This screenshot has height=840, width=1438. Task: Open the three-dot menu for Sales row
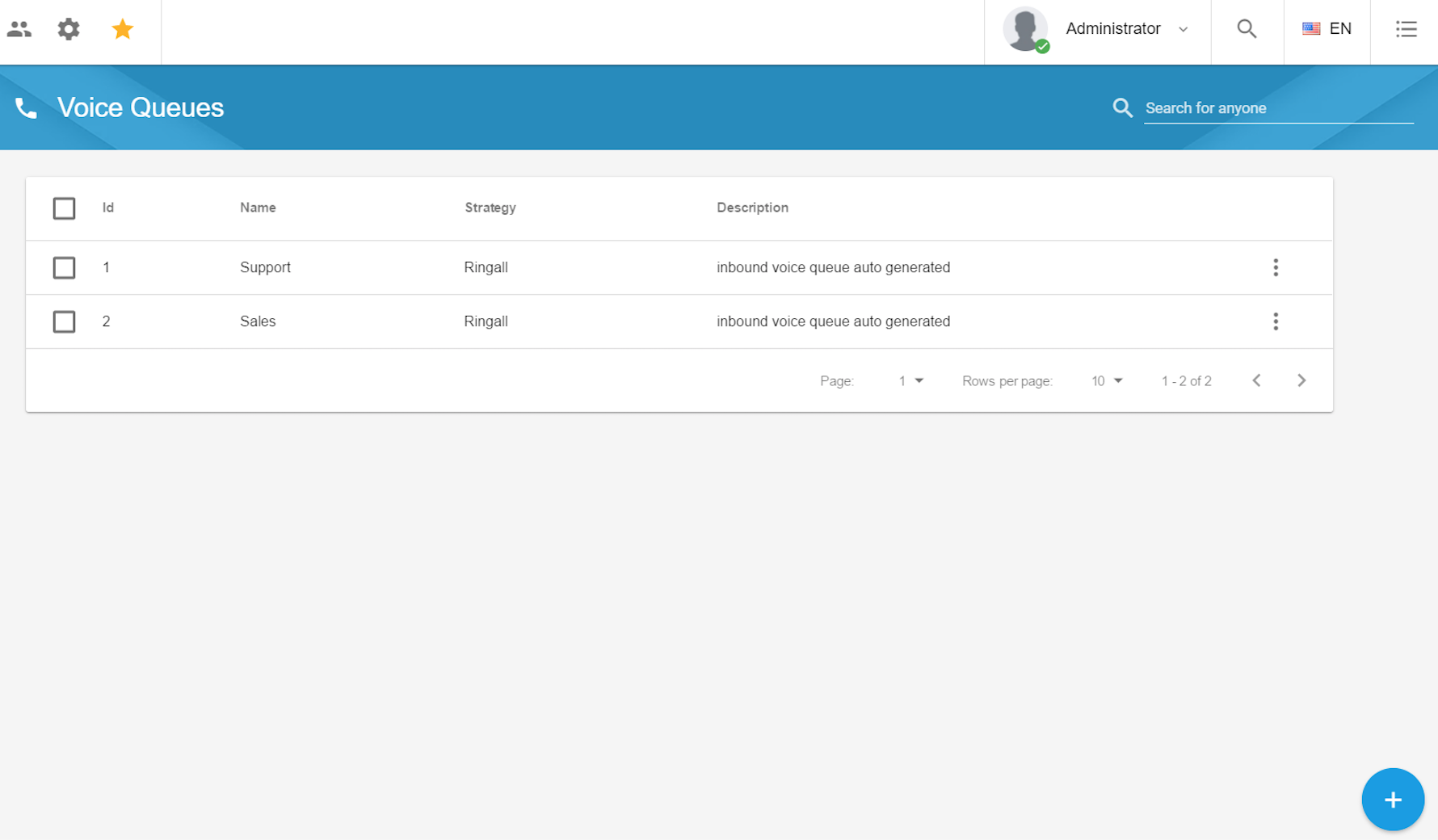coord(1276,321)
